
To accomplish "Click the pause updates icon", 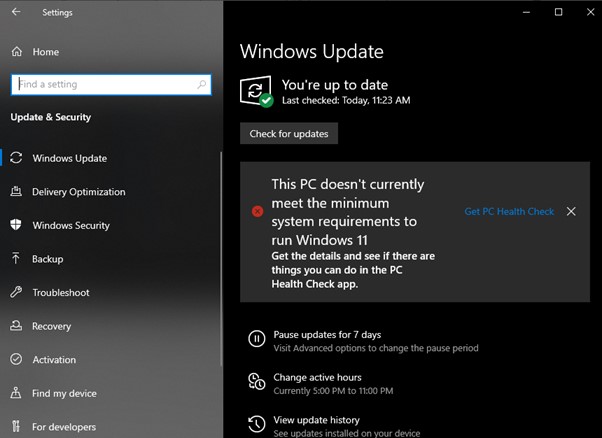I will pyautogui.click(x=256, y=339).
